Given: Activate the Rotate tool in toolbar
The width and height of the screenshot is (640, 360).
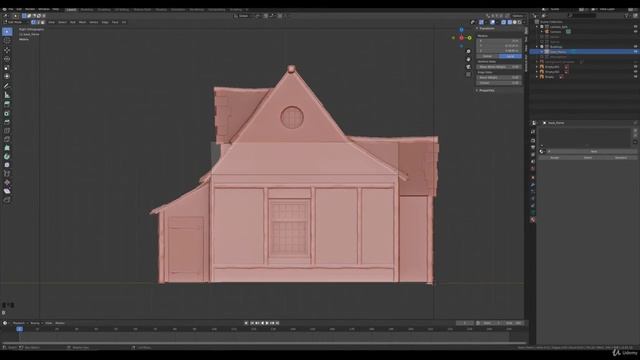Looking at the screenshot, I should click(7, 59).
